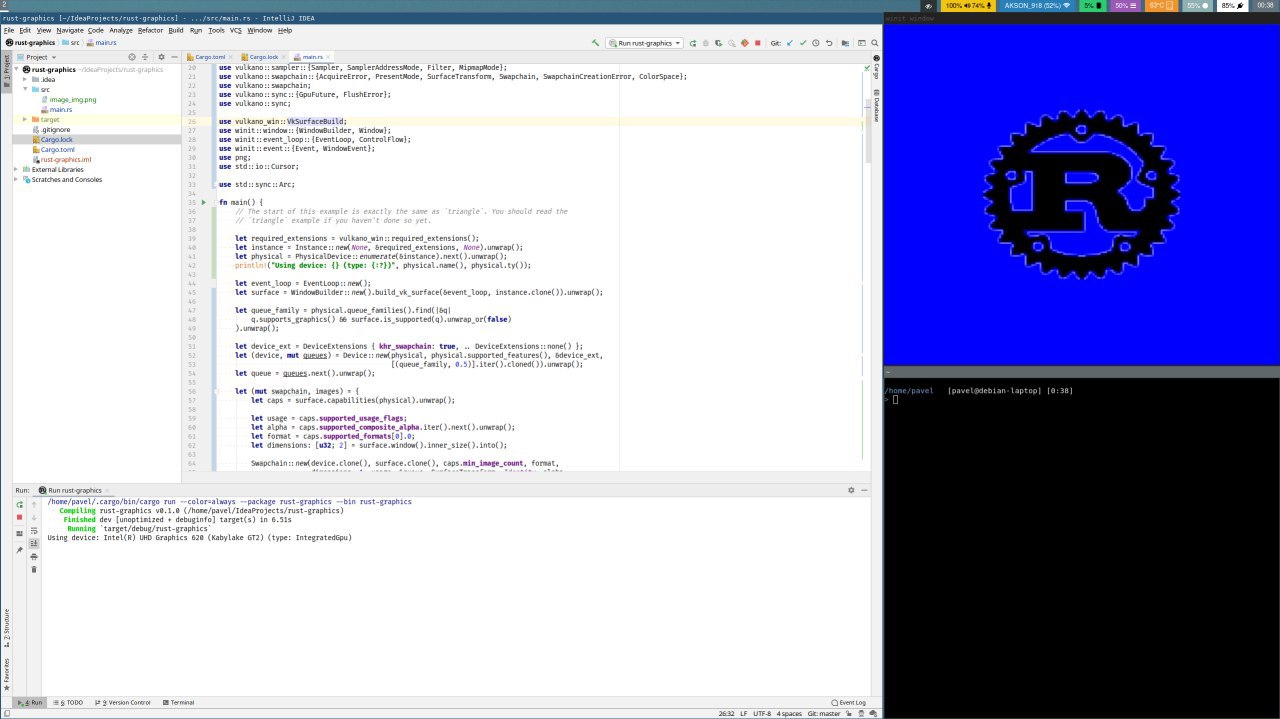Image resolution: width=1280 pixels, height=719 pixels.
Task: Revert changes with the Git rollback icon
Action: click(x=829, y=43)
